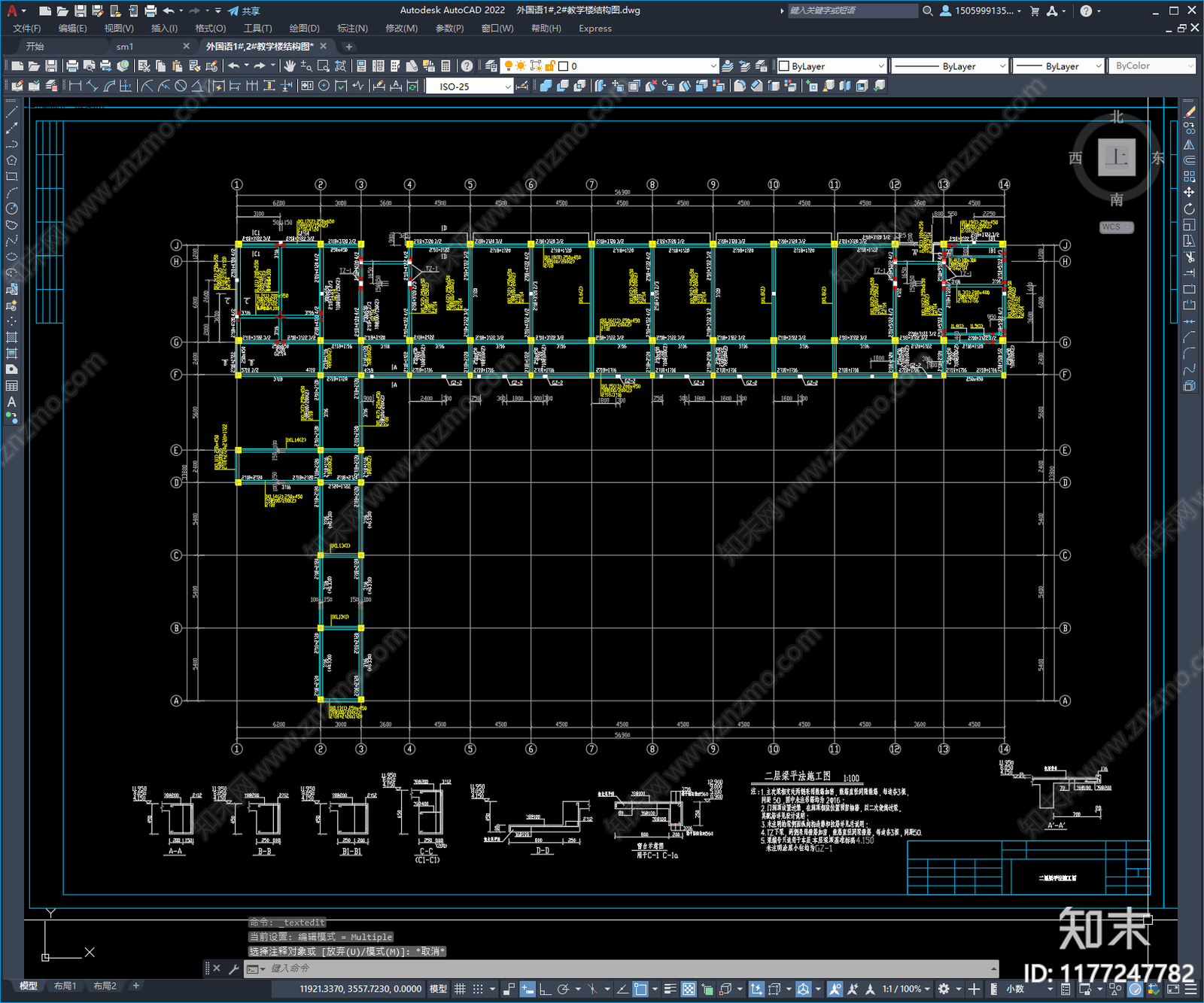Open the 标注(N) menu

pyautogui.click(x=352, y=29)
